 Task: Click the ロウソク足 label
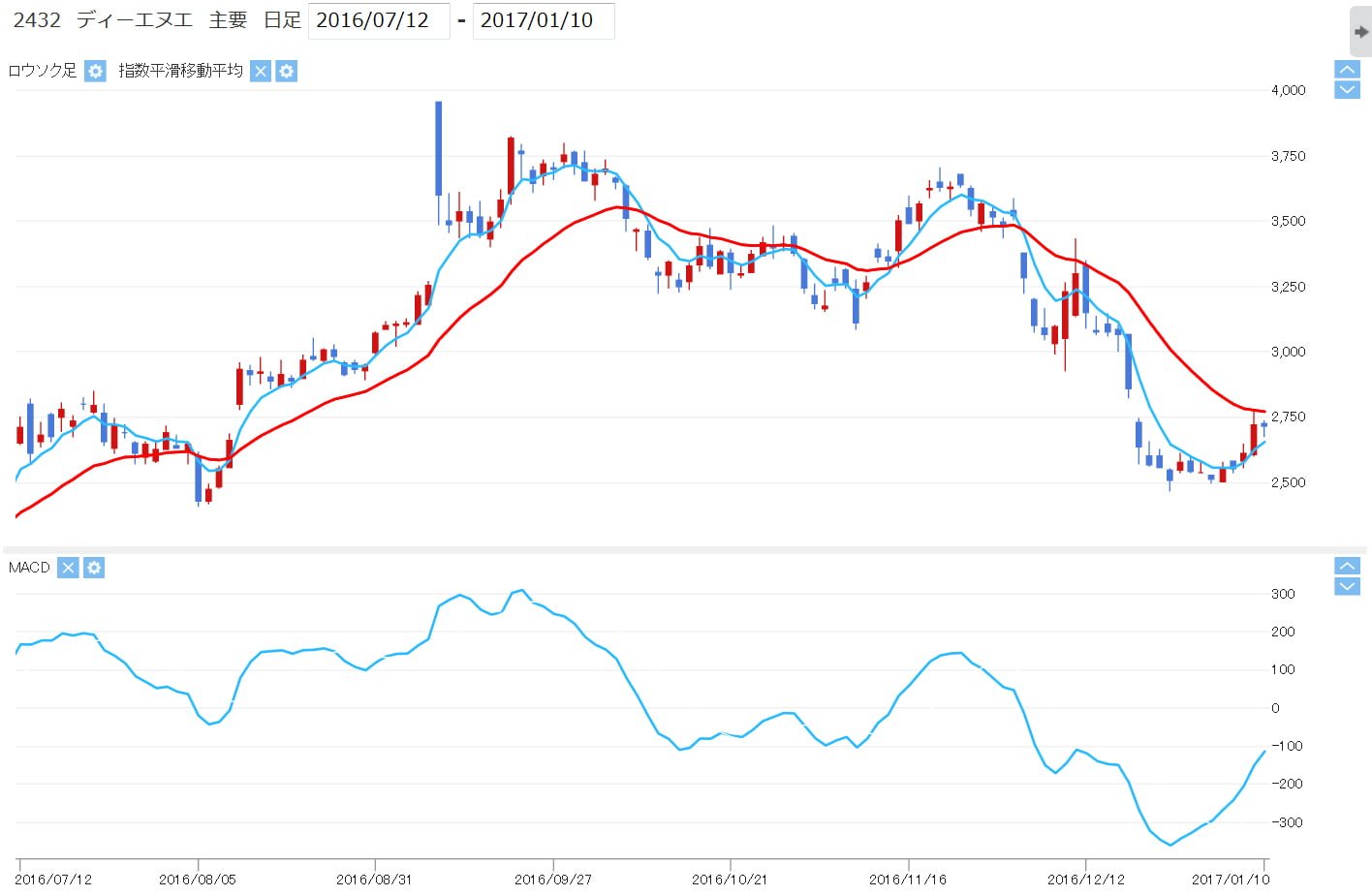click(43, 71)
